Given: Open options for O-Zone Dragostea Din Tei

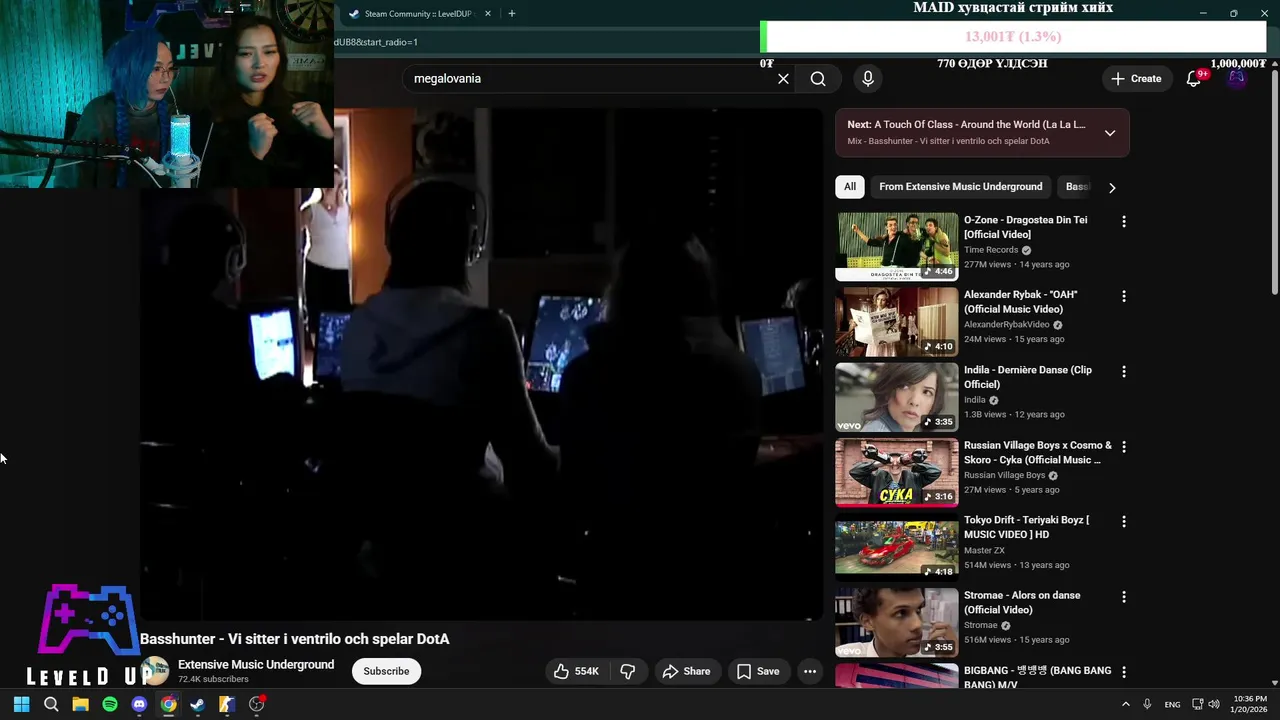Looking at the screenshot, I should 1124,221.
